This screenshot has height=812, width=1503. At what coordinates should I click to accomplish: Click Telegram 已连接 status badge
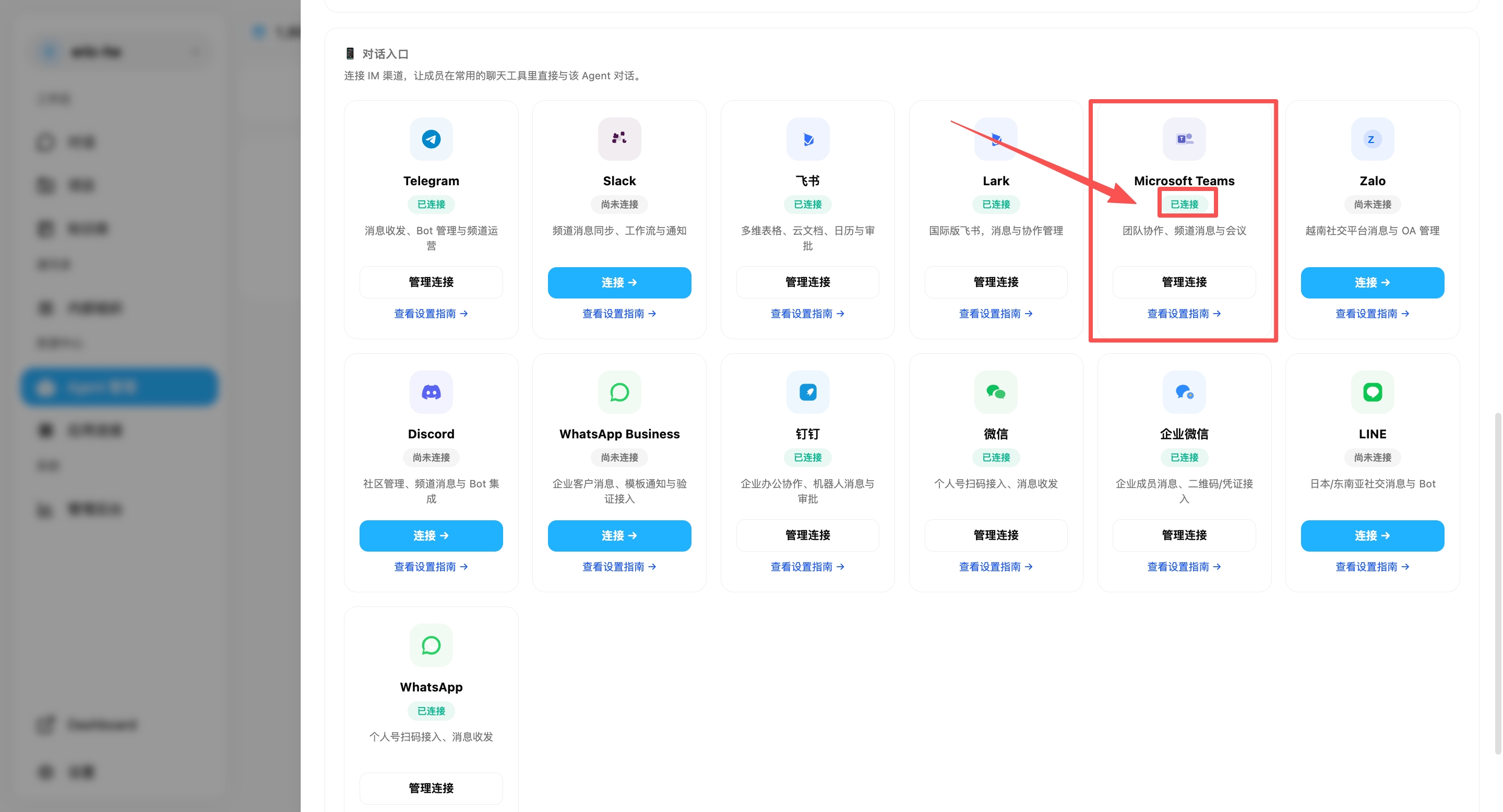coord(431,204)
